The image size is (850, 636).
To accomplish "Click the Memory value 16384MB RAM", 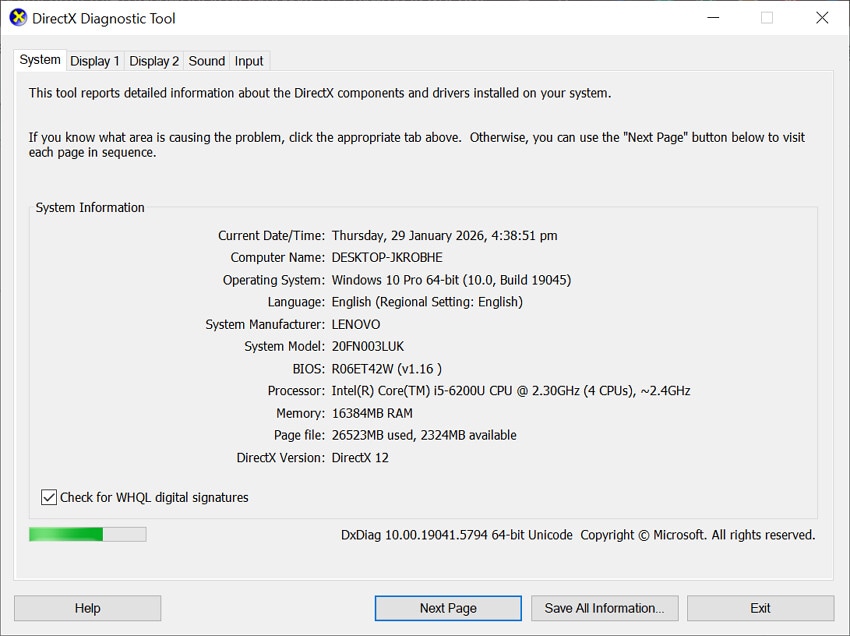I will [373, 412].
